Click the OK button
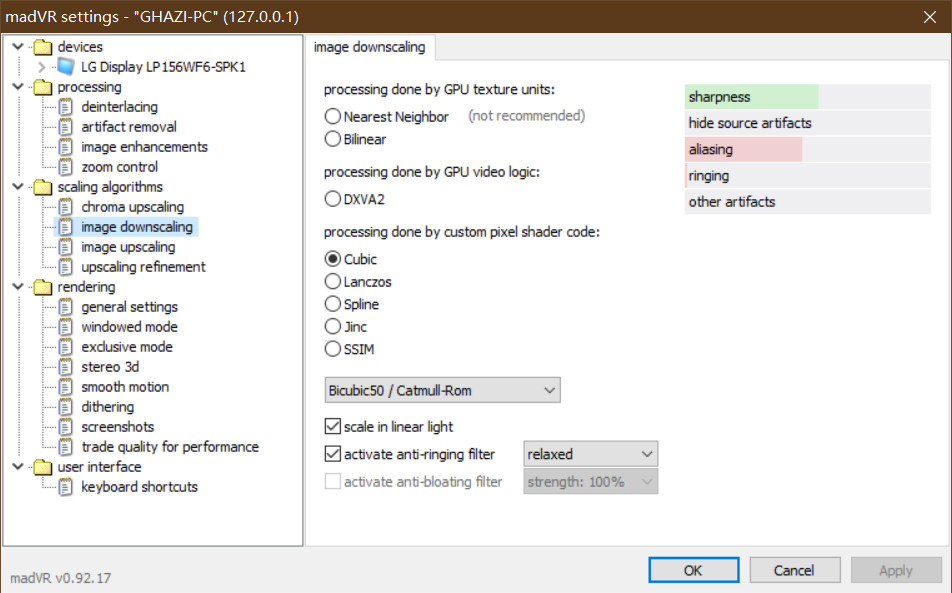 [x=693, y=570]
